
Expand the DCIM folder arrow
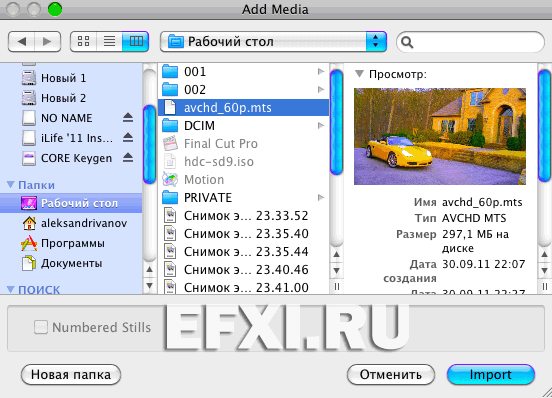[320, 125]
